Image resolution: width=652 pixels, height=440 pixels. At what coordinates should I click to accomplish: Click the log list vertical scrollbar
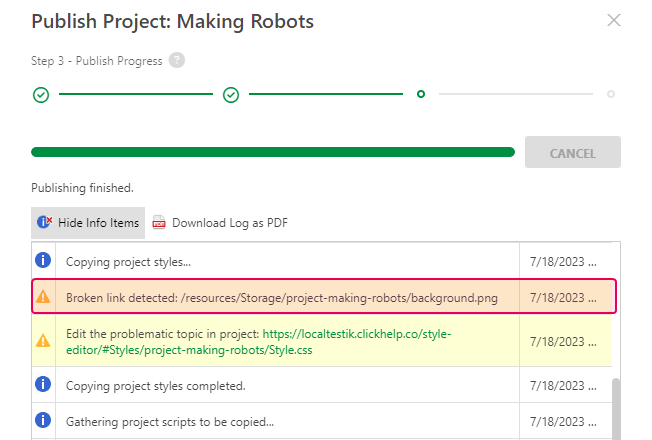click(x=616, y=408)
